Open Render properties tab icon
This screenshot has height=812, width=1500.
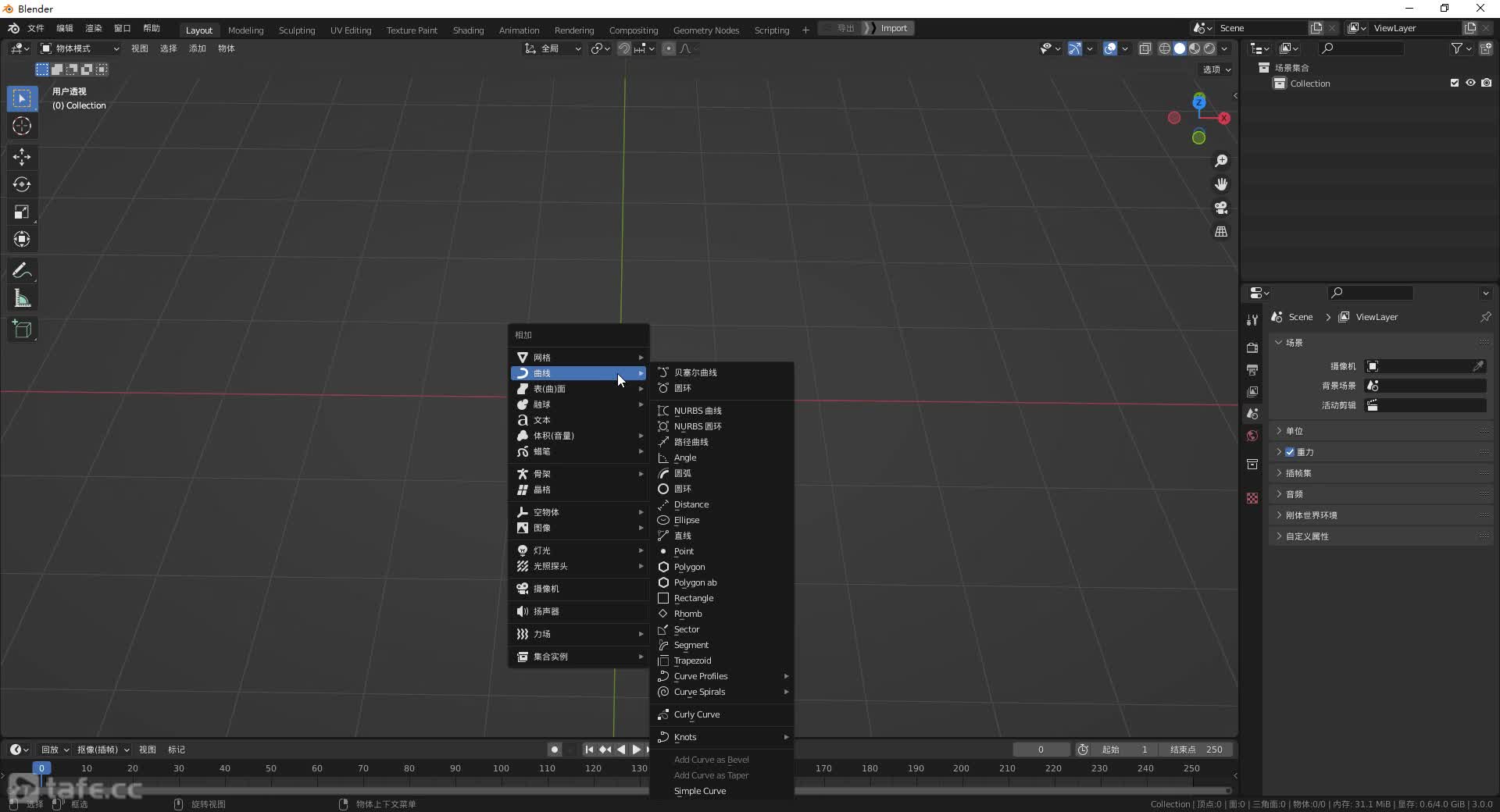click(x=1252, y=347)
